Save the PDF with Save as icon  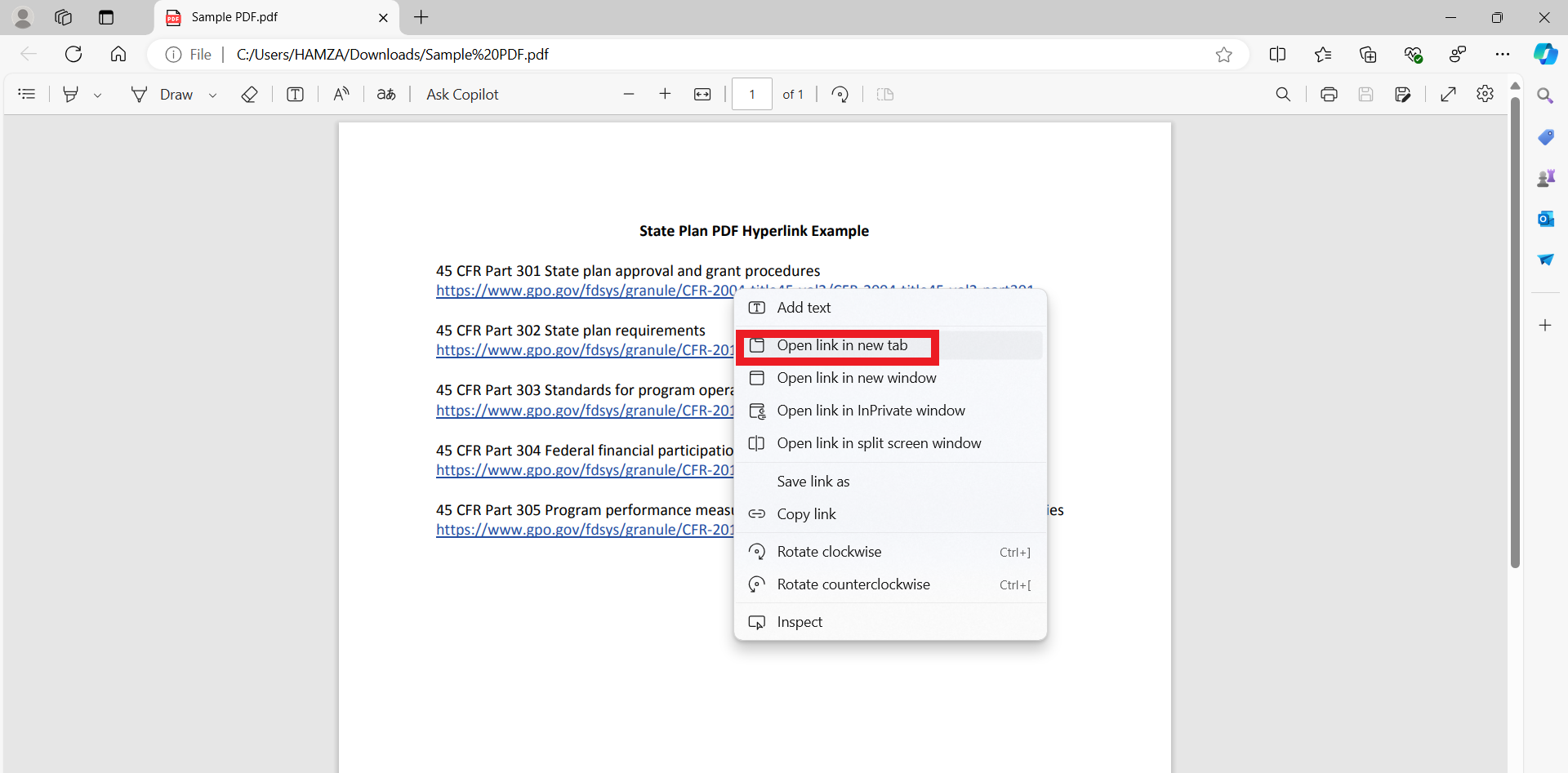[1405, 94]
